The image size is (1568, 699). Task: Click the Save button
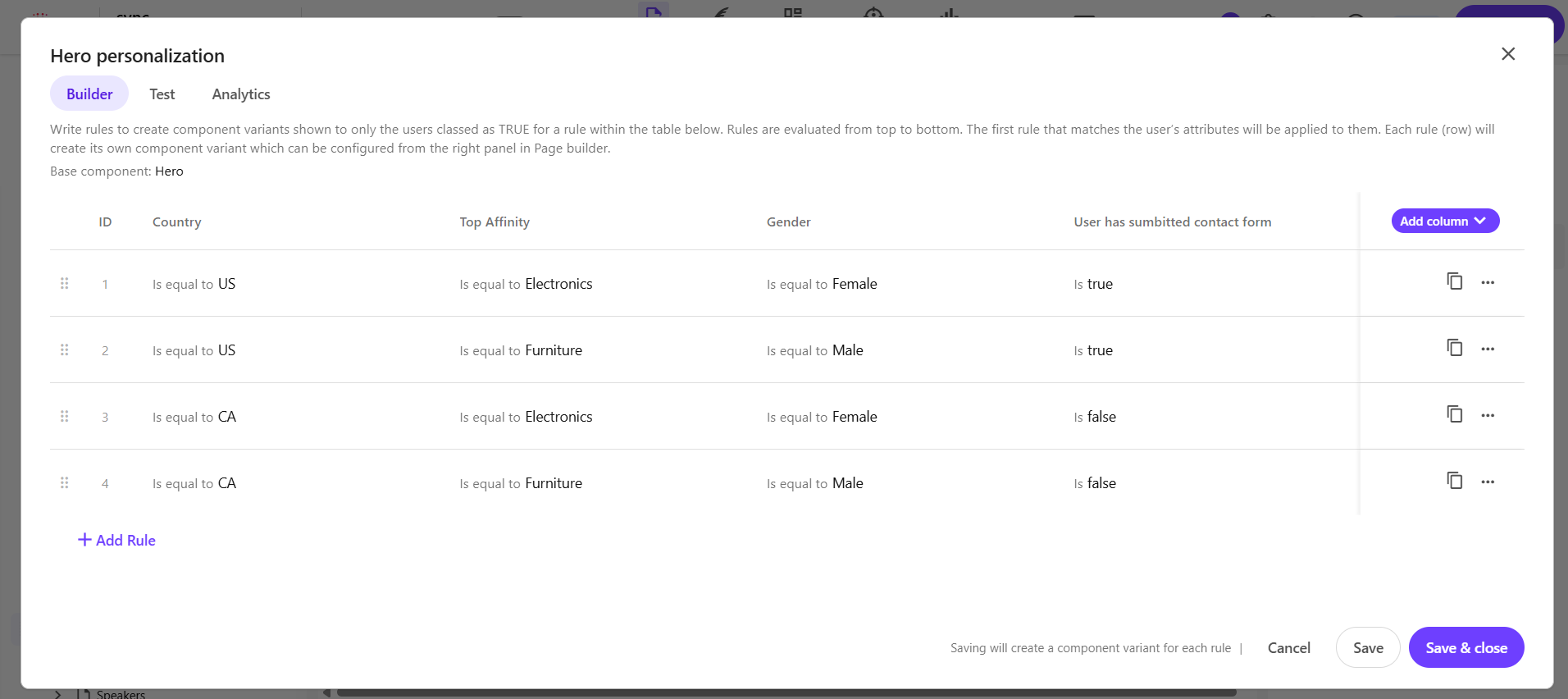(x=1368, y=647)
